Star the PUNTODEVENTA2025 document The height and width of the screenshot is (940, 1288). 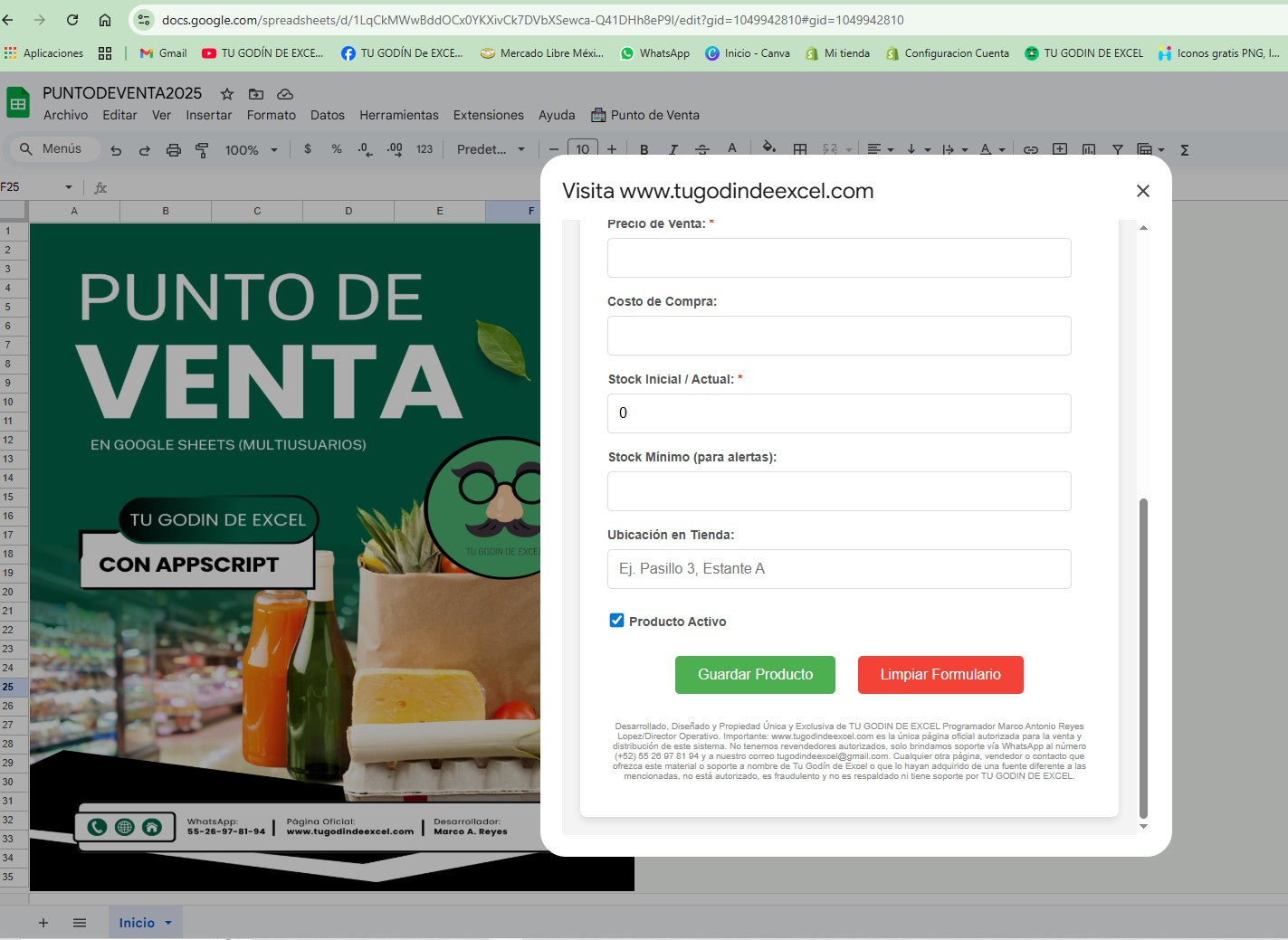click(227, 94)
